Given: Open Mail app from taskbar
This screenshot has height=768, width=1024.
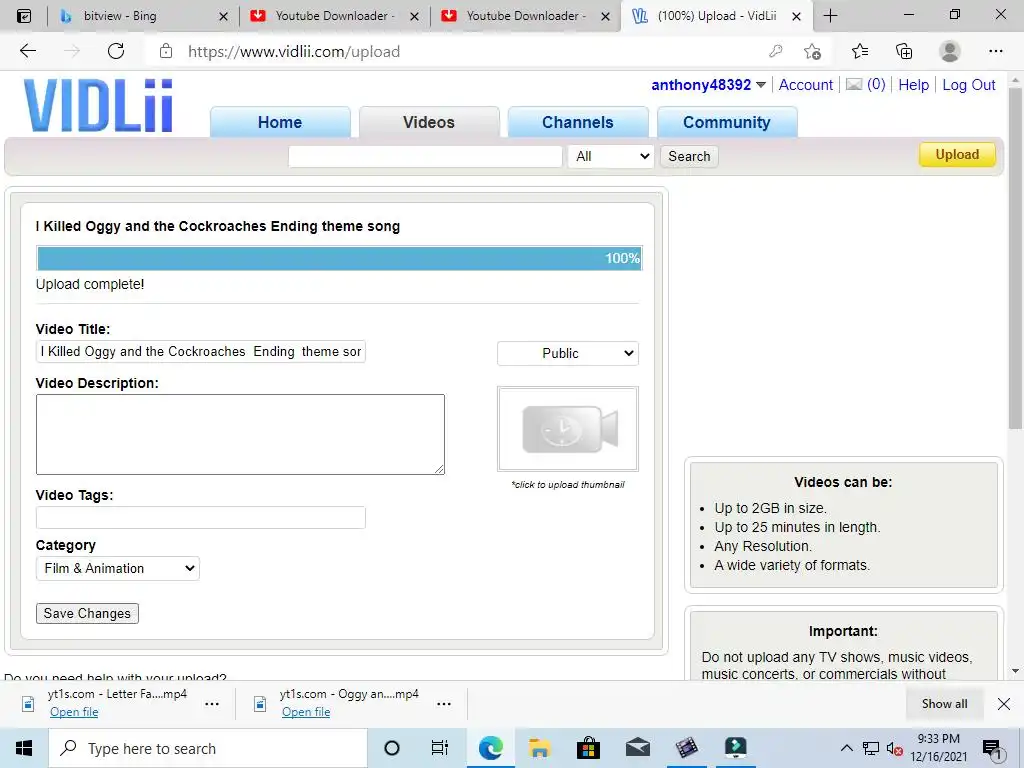Looking at the screenshot, I should pyautogui.click(x=637, y=748).
